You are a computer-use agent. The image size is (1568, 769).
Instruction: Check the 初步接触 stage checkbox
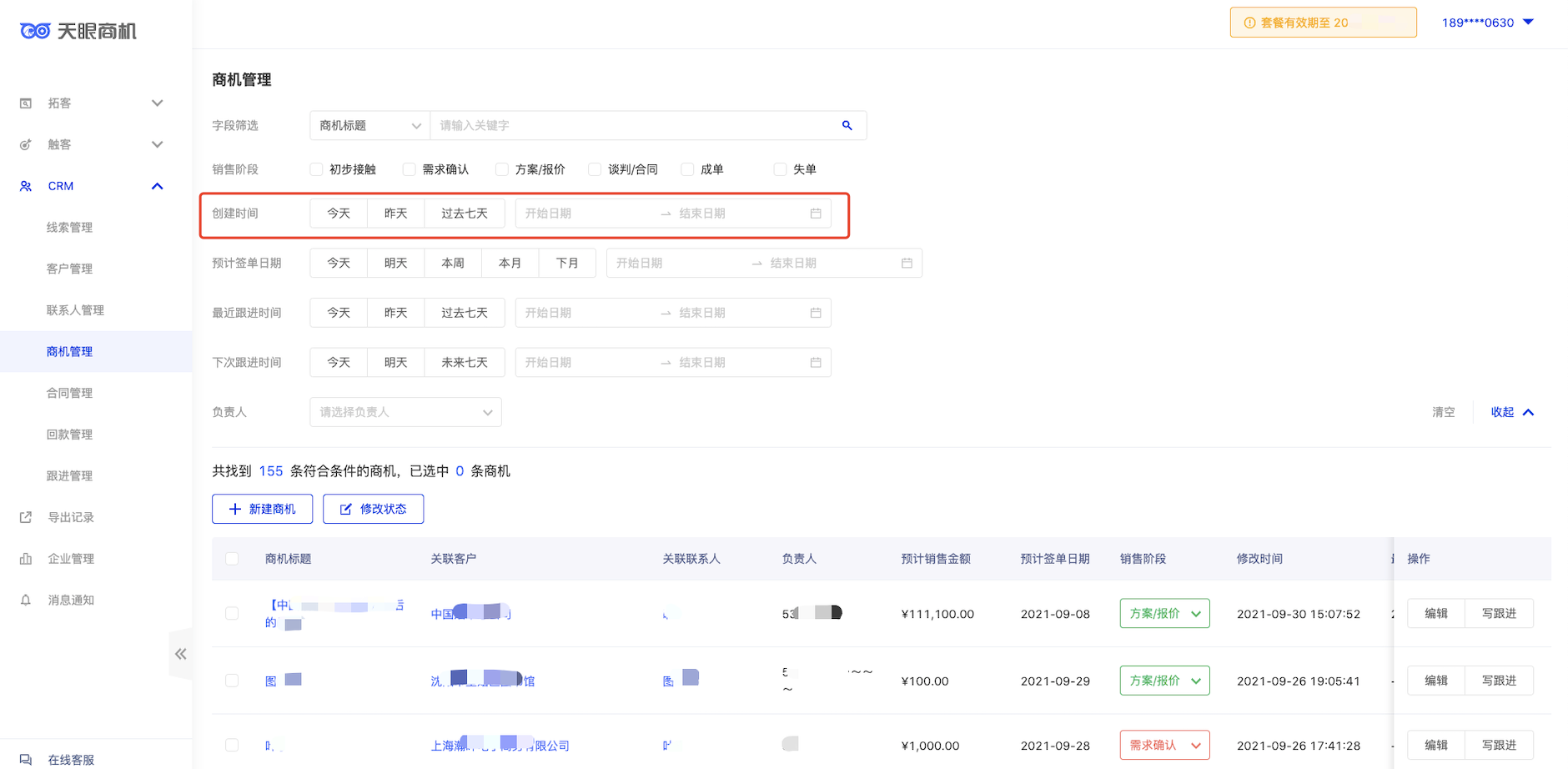(316, 169)
